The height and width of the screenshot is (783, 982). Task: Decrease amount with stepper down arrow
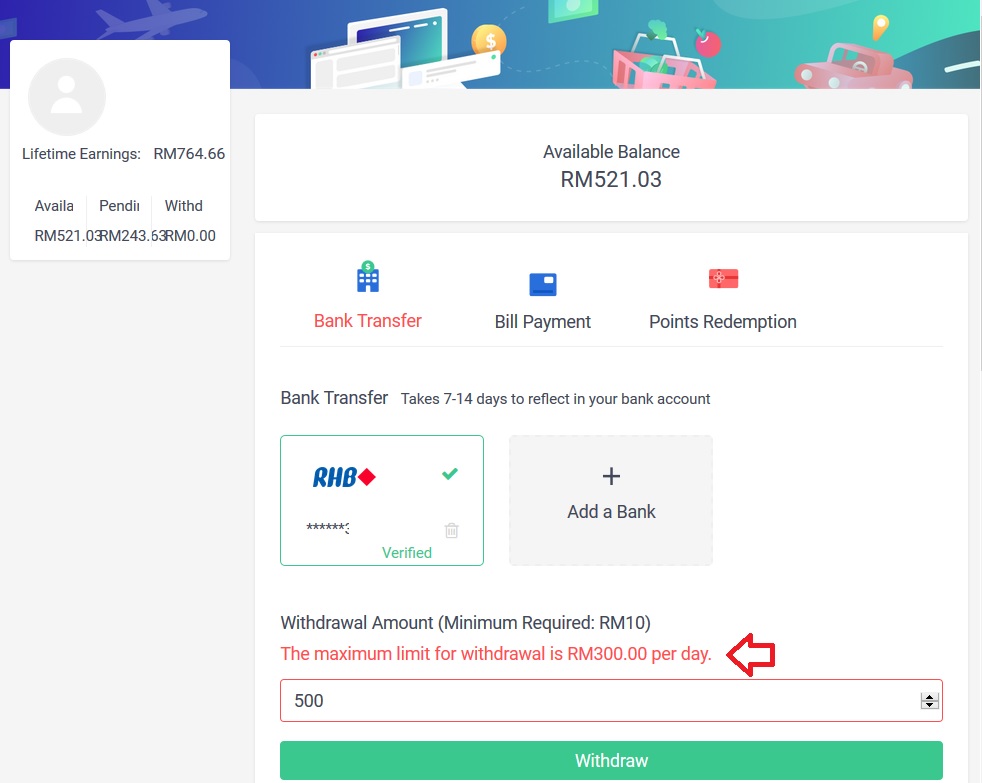[930, 706]
